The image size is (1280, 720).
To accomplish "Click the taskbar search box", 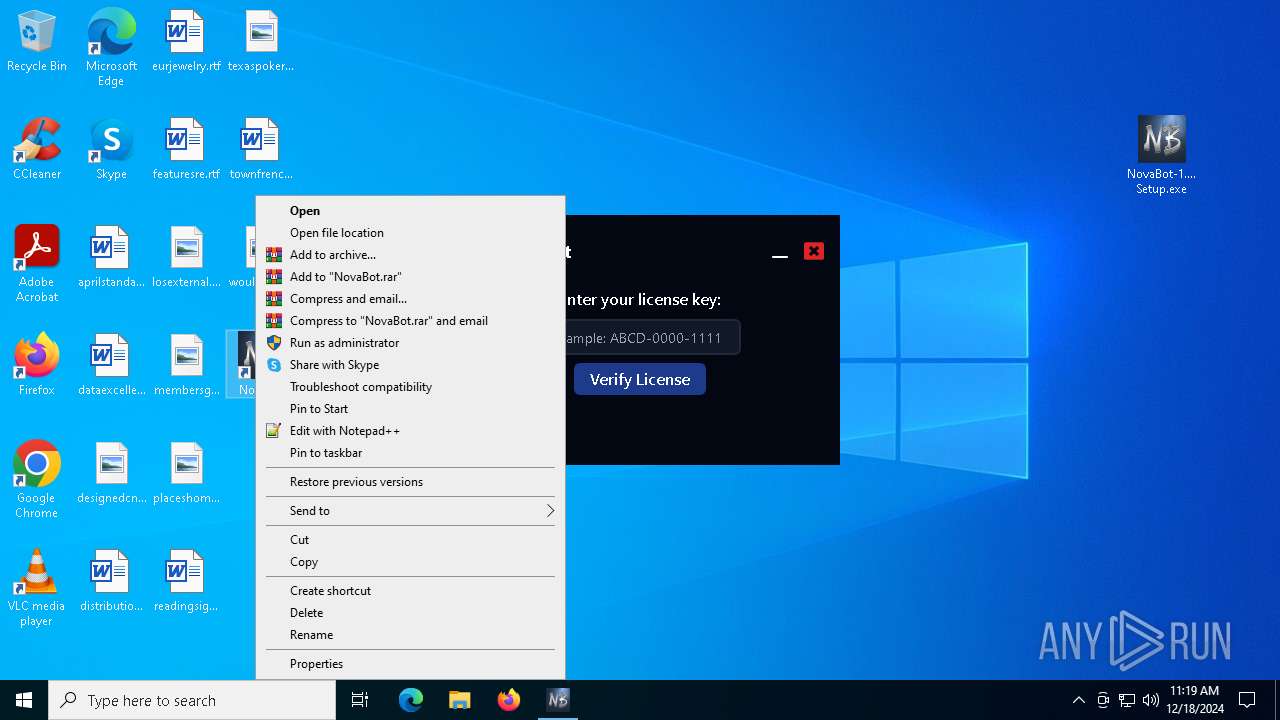I will pyautogui.click(x=192, y=700).
